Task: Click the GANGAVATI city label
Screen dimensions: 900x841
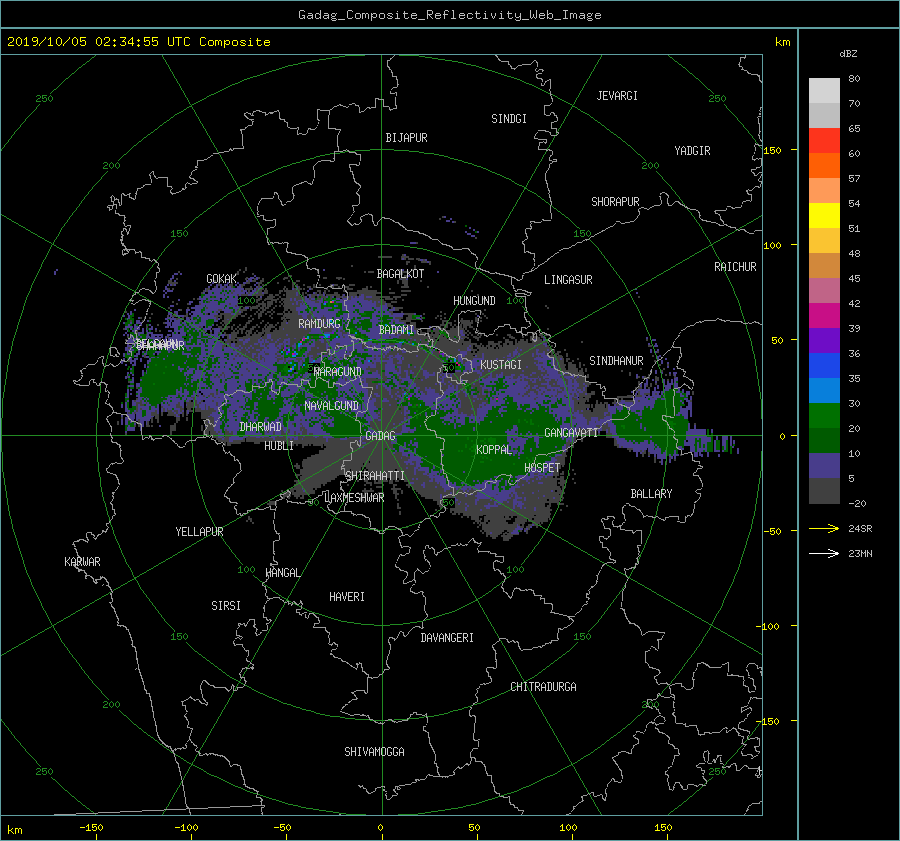Action: 571,433
